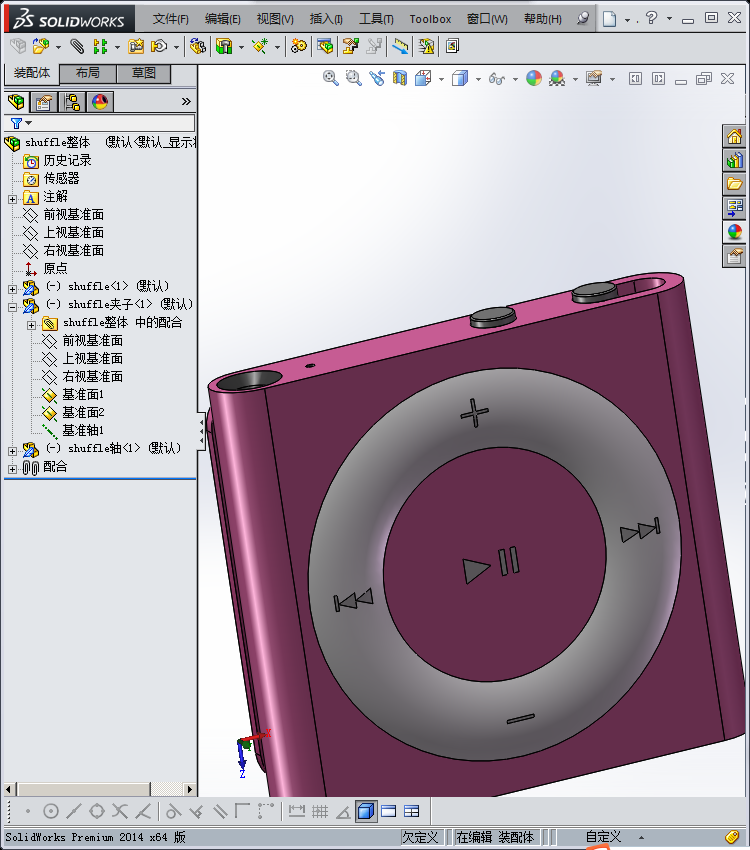This screenshot has width=750, height=850.
Task: Click the New Motion Study icon
Action: (x=298, y=46)
